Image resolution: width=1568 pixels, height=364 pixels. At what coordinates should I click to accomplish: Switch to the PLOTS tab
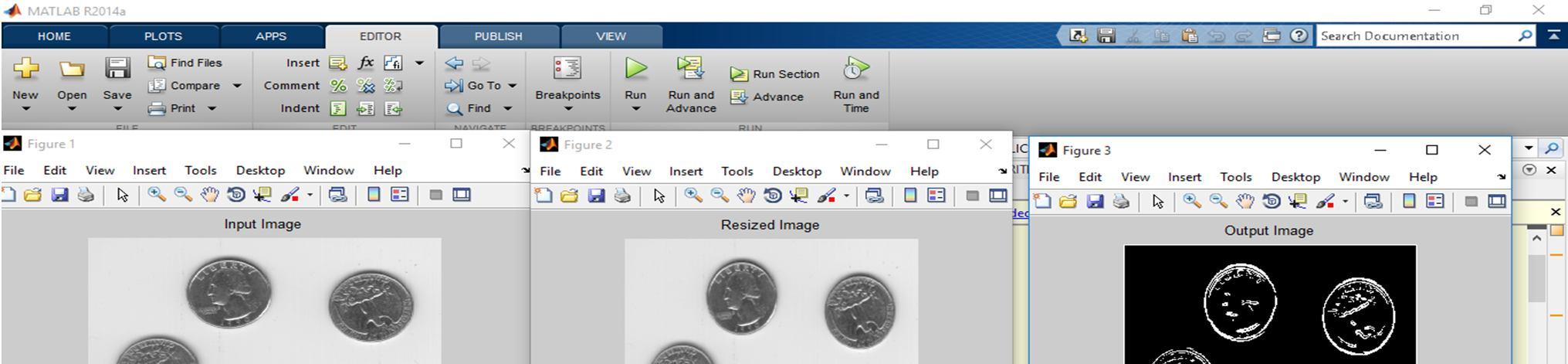(163, 36)
